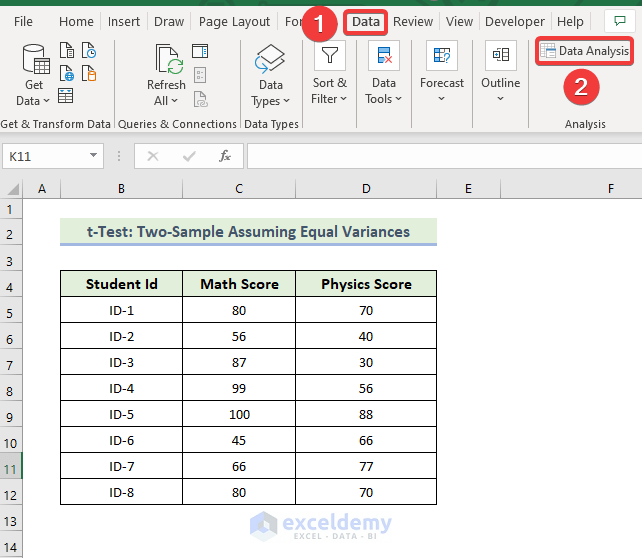
Task: Select Physics Score cell with 77
Action: tap(366, 466)
